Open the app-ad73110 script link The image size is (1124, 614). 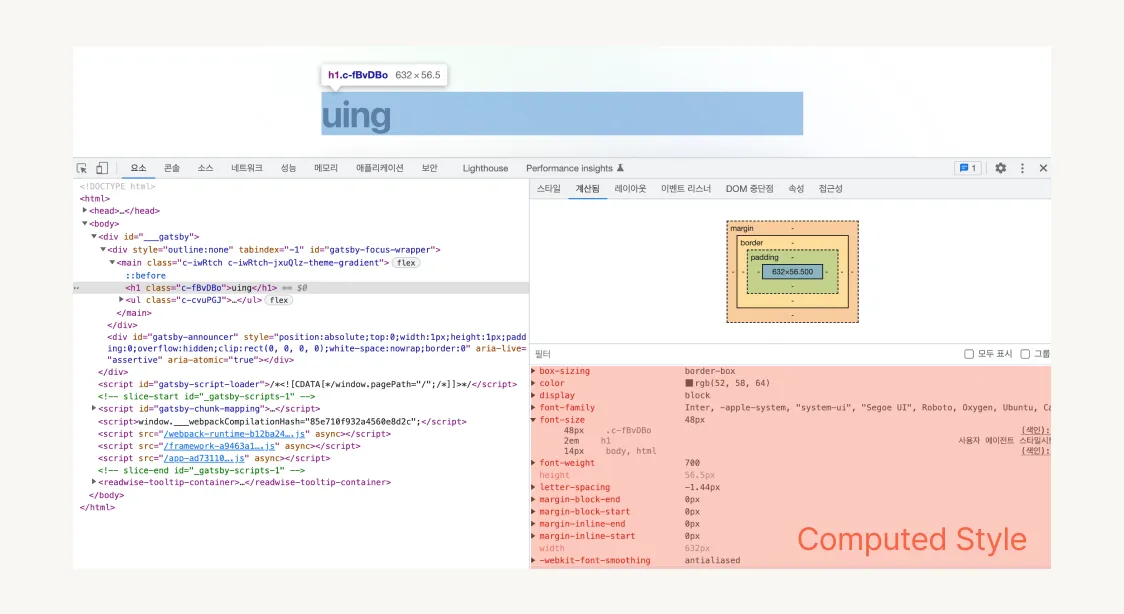coord(205,458)
